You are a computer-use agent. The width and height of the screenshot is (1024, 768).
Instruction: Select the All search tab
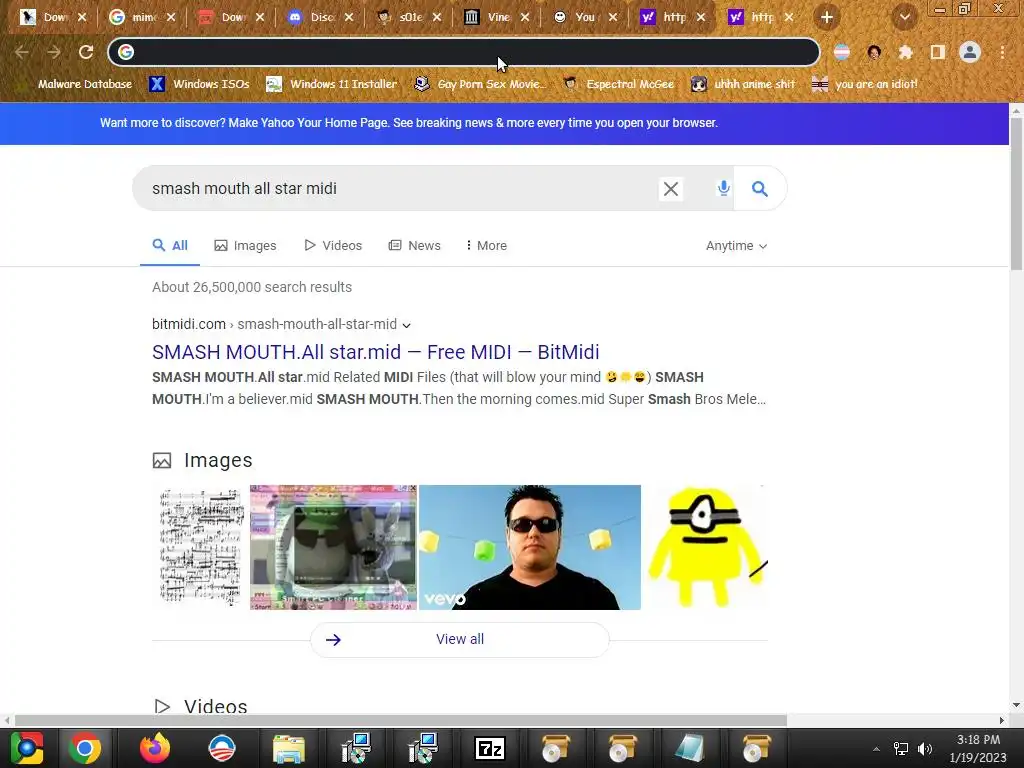pos(170,246)
